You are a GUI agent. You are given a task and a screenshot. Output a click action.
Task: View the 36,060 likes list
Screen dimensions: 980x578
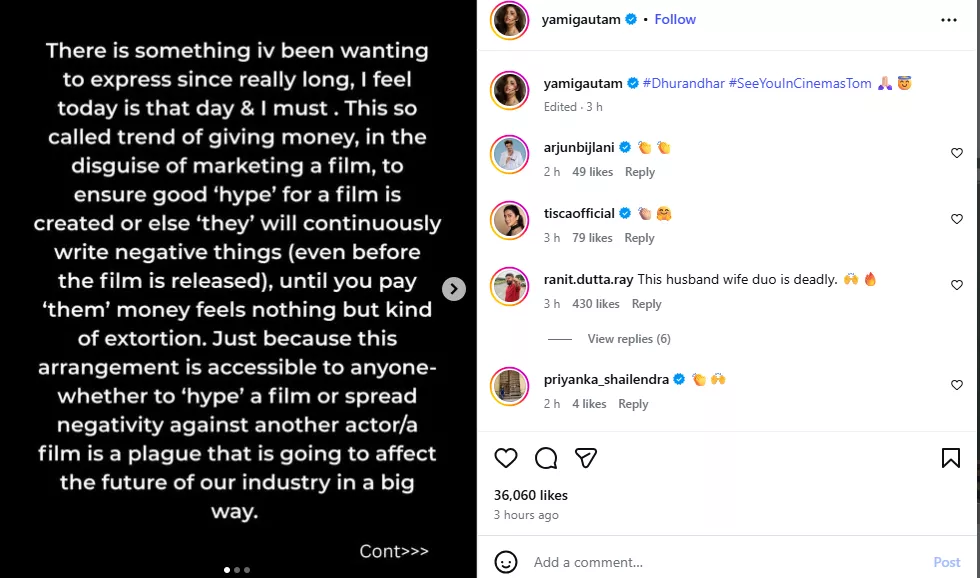[x=531, y=495]
